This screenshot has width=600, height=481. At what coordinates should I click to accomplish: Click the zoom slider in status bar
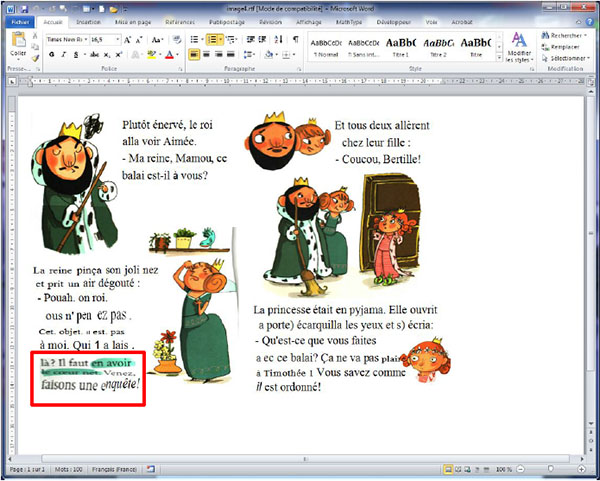point(552,469)
